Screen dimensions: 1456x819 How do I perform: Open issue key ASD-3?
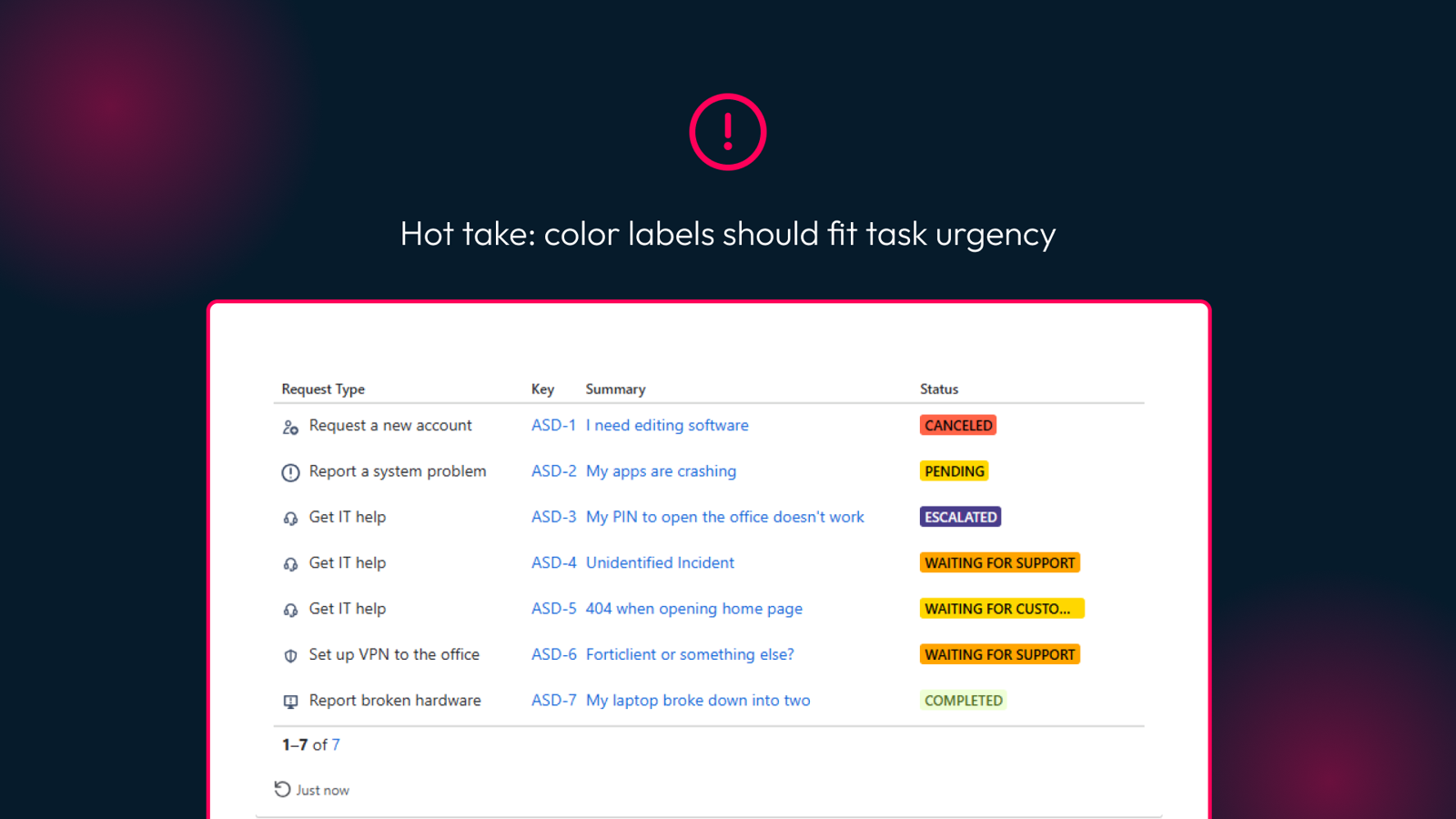(x=553, y=517)
